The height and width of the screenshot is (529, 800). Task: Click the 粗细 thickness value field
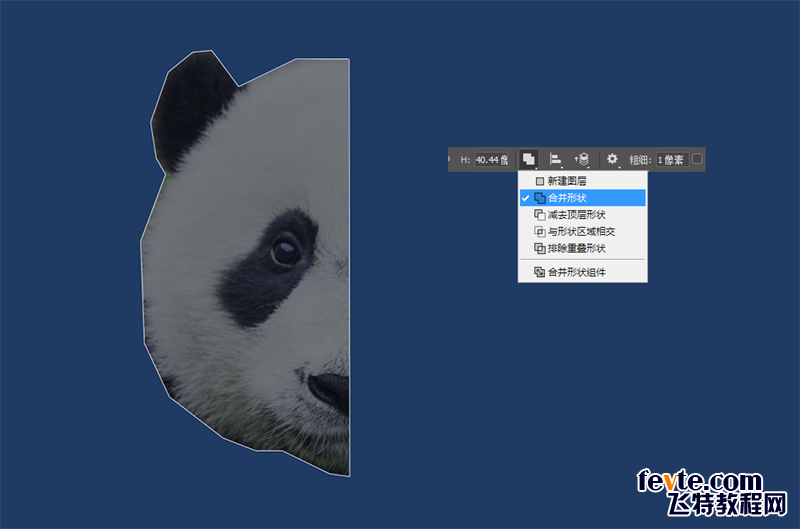click(671, 159)
